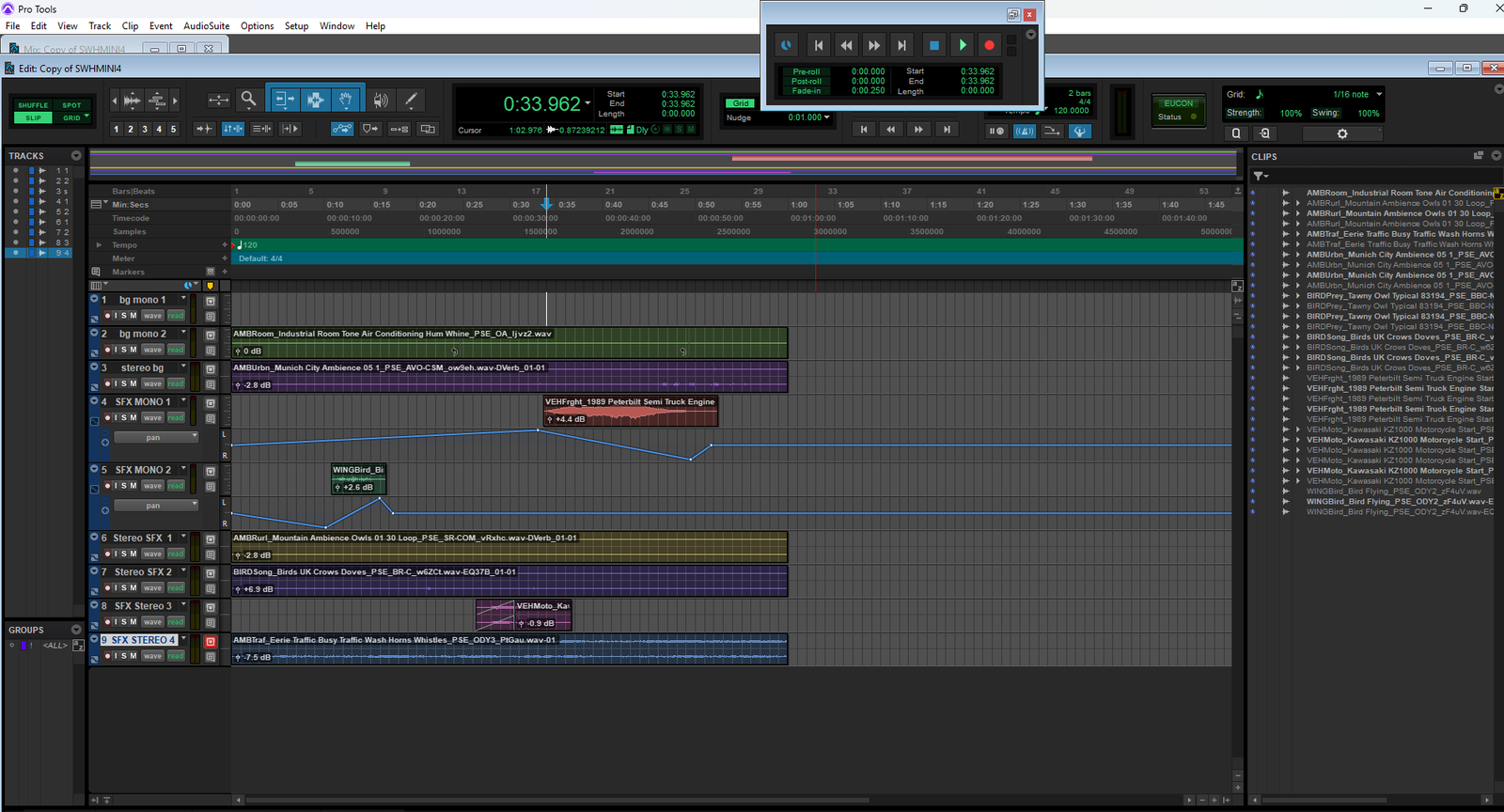Click freeze icon on bg mono 1 track

[211, 301]
